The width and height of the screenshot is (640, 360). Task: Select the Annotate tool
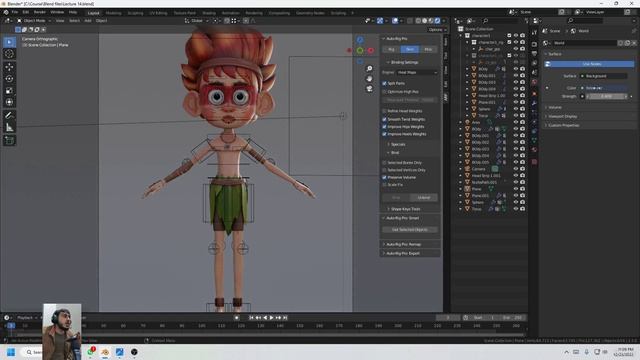pyautogui.click(x=9, y=116)
